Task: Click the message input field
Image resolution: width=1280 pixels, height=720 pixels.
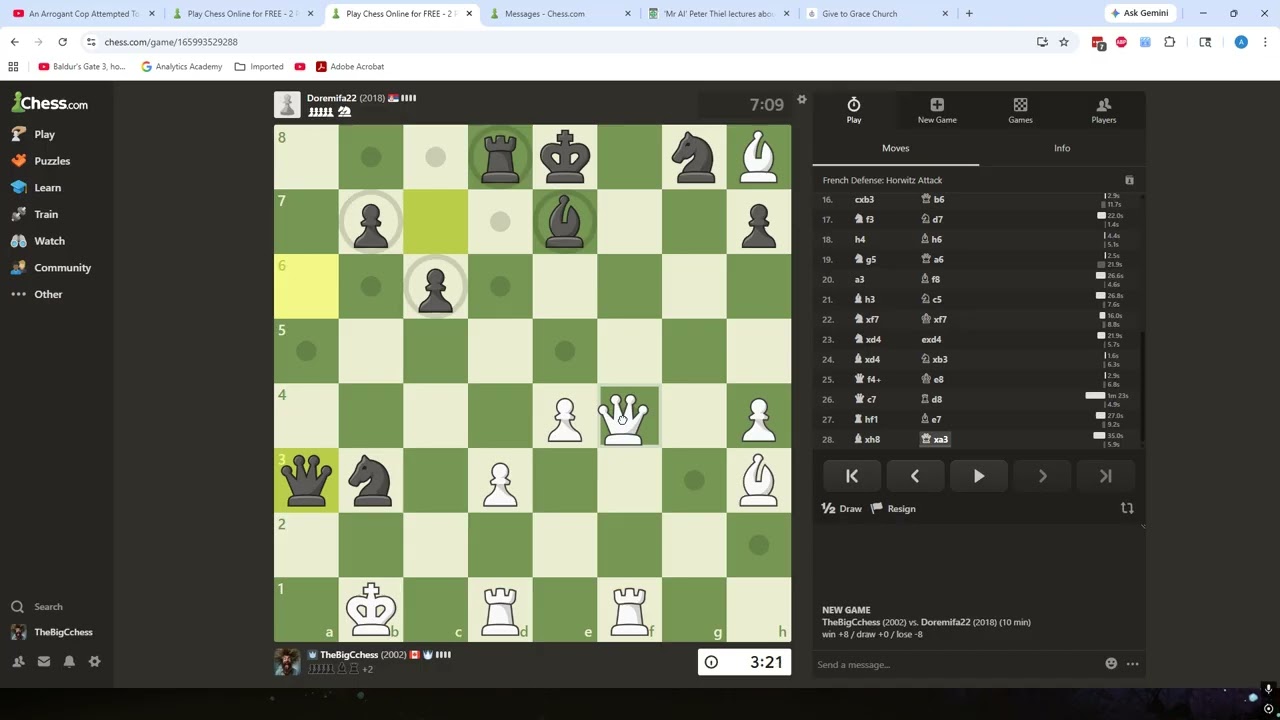Action: pyautogui.click(x=958, y=665)
